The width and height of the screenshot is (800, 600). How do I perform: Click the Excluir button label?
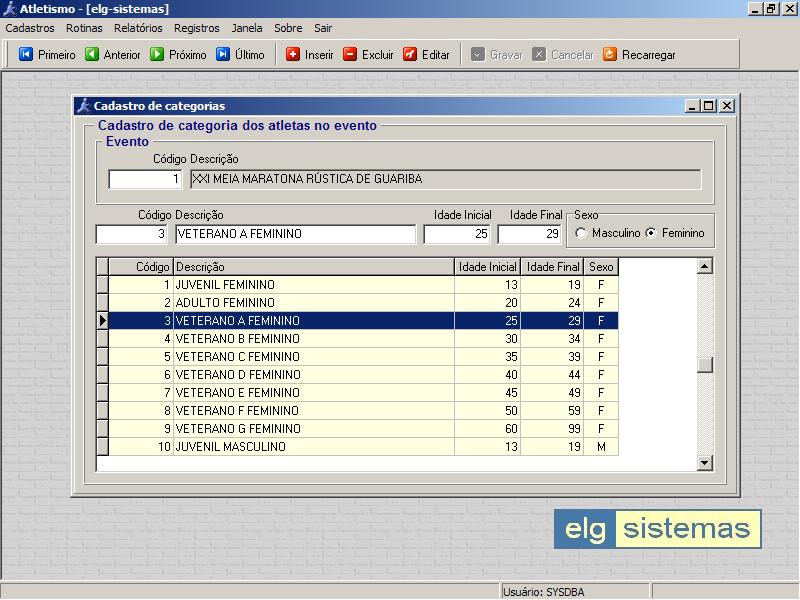coord(378,55)
